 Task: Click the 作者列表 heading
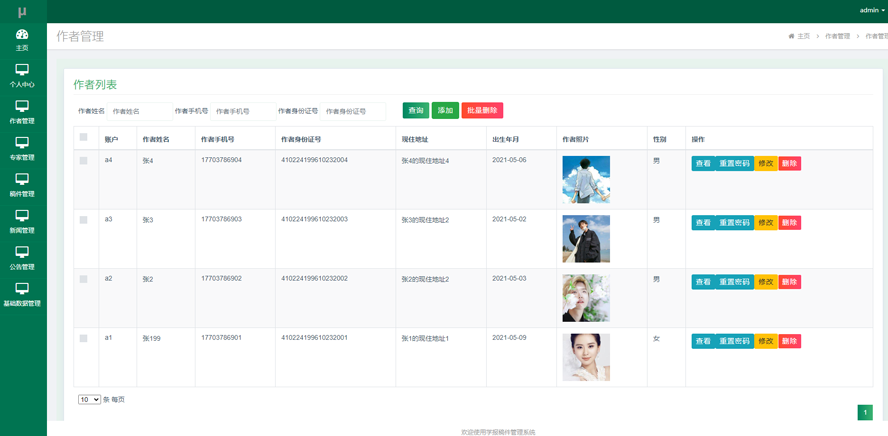(95, 85)
